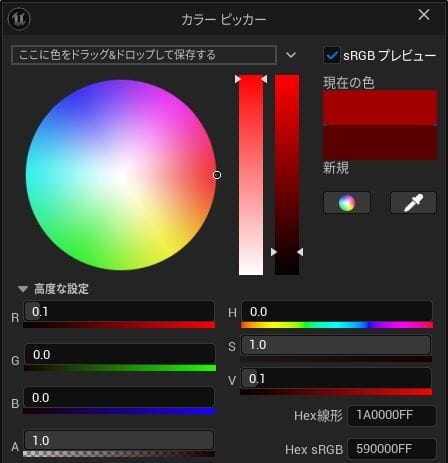Click the R value input field

(x=119, y=312)
